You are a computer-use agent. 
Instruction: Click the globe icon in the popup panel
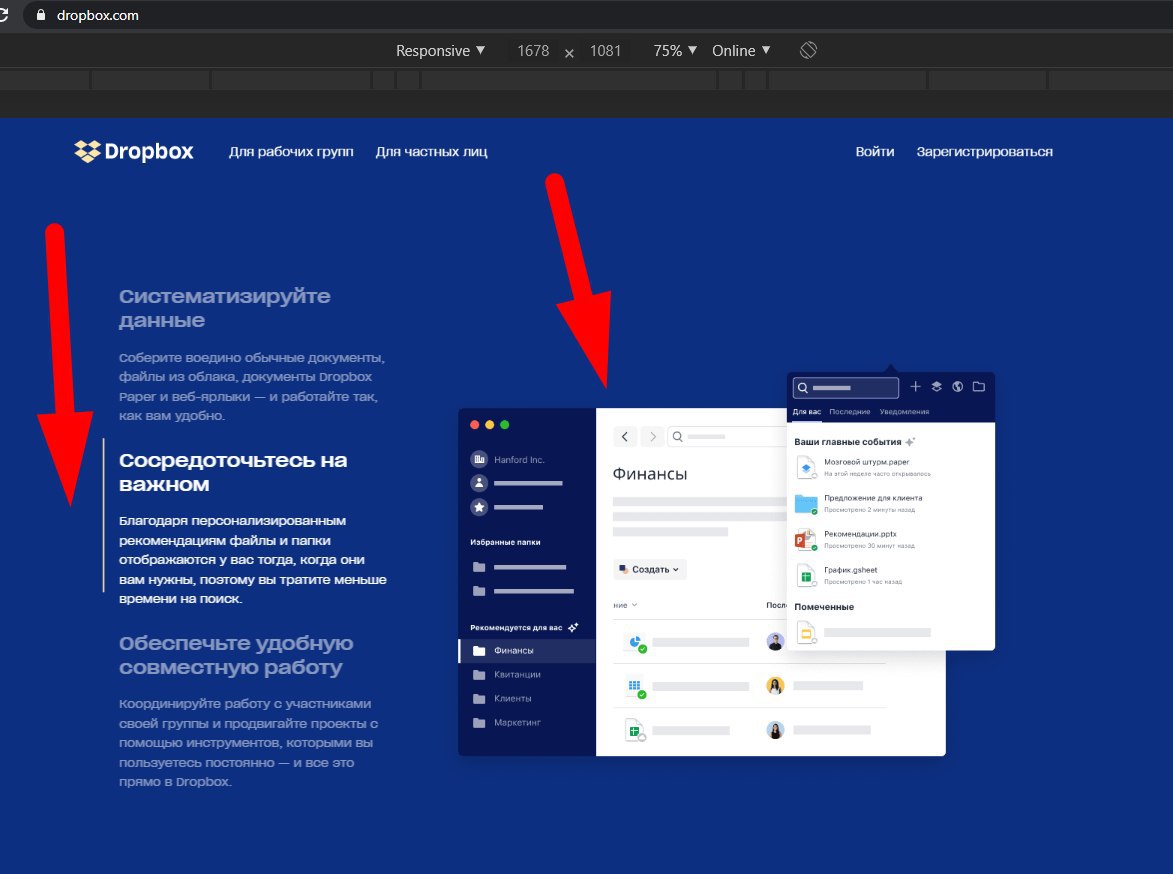coord(957,386)
